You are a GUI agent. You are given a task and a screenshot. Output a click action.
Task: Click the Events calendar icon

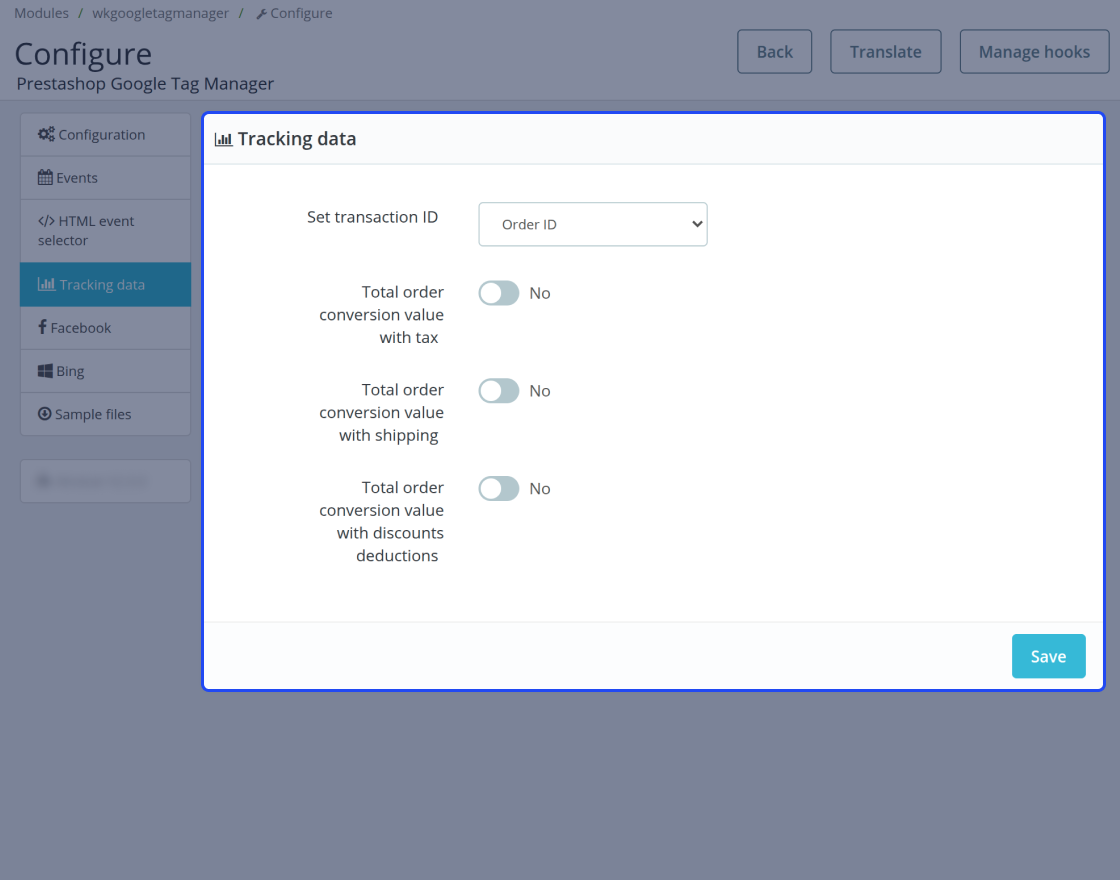coord(45,178)
